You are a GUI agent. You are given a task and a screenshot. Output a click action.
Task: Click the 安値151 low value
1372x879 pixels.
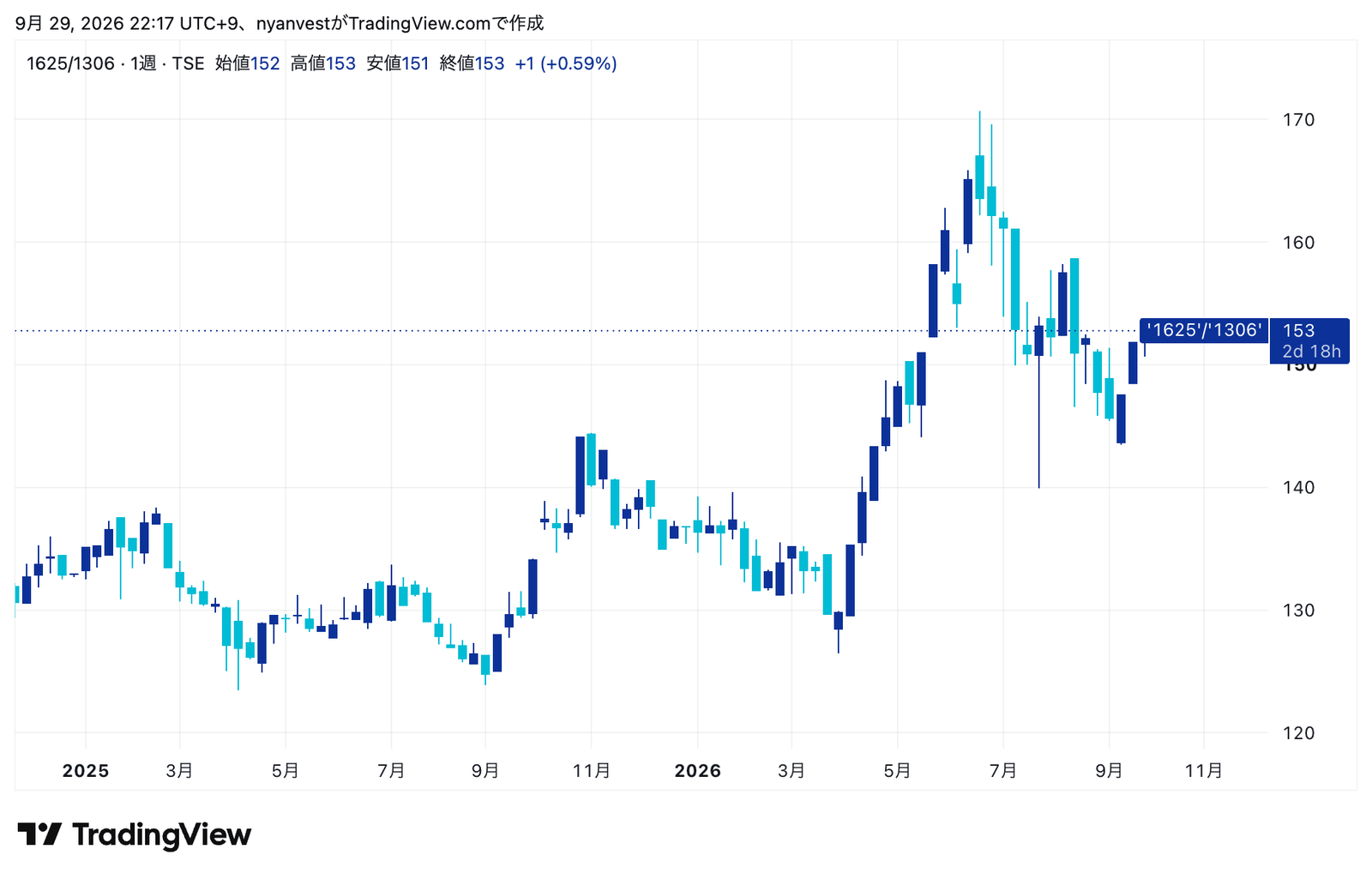click(398, 63)
